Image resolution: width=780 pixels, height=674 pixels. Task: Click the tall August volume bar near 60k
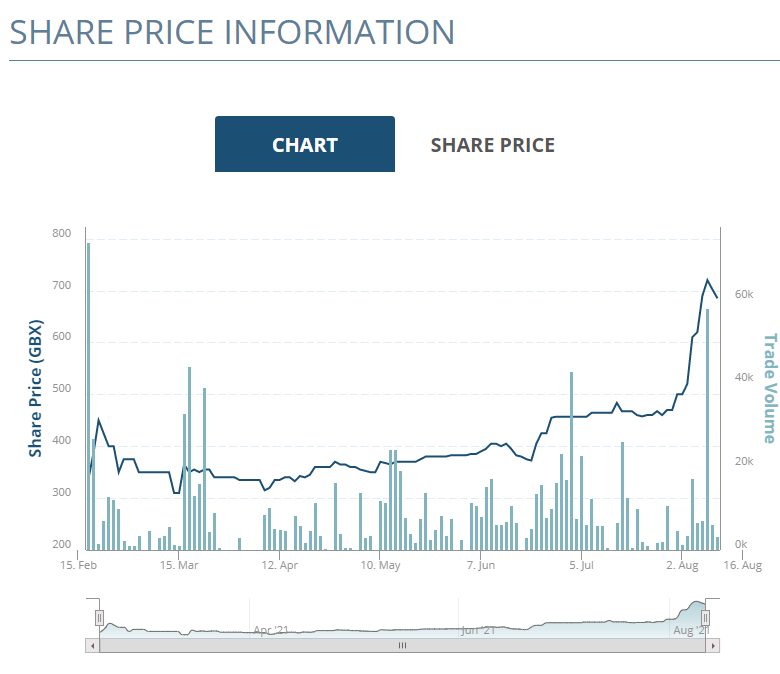pos(708,430)
